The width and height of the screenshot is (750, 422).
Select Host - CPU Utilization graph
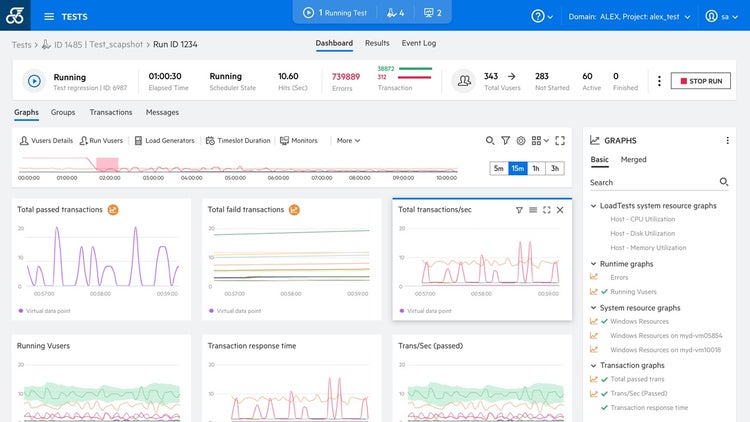click(x=642, y=219)
